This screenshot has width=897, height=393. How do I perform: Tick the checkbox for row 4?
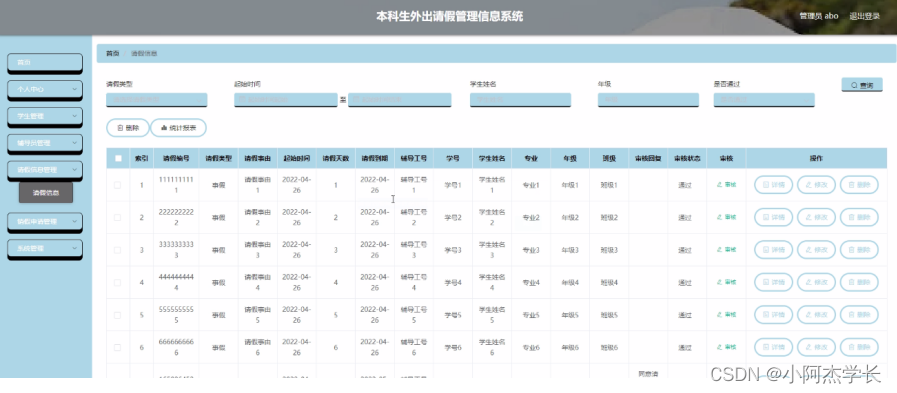click(x=118, y=283)
